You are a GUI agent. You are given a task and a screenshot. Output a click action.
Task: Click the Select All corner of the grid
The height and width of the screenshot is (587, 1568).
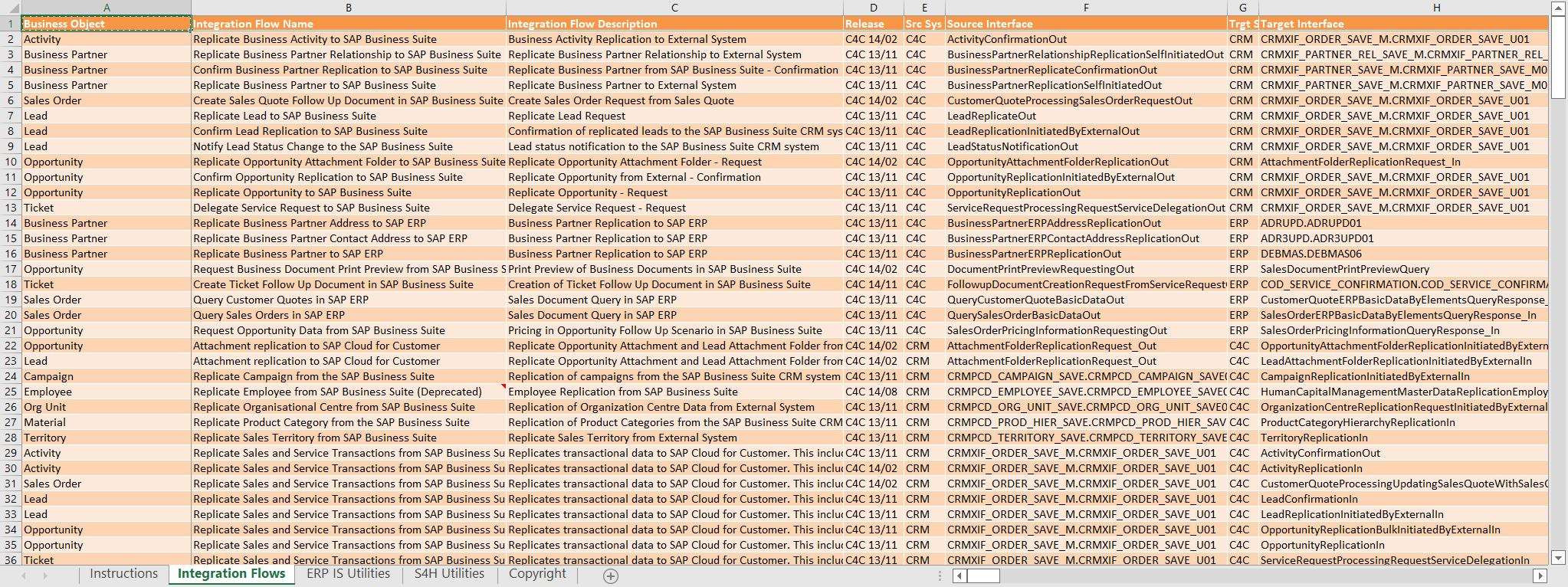tap(11, 8)
